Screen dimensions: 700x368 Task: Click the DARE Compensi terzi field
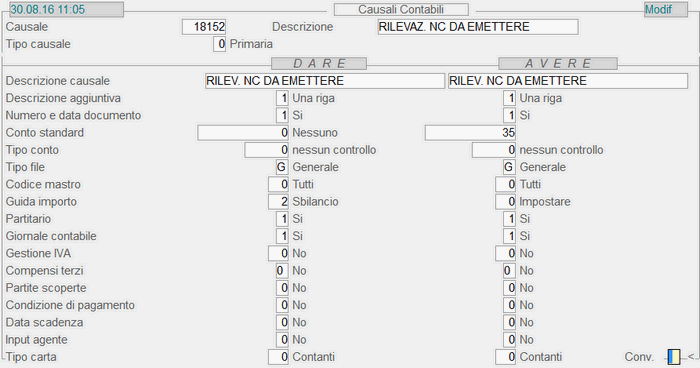pyautogui.click(x=282, y=271)
